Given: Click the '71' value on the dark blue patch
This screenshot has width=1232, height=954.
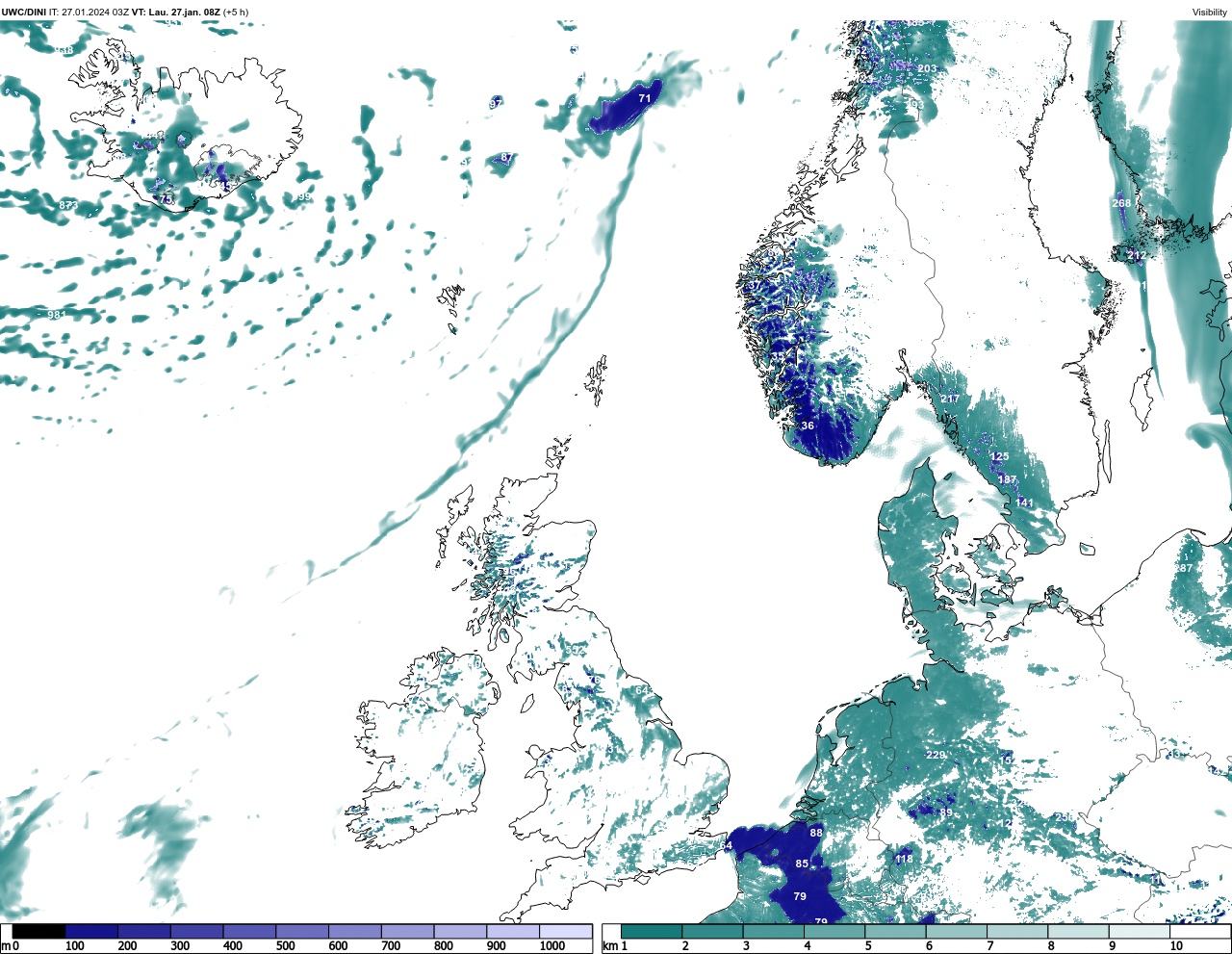Looking at the screenshot, I should point(645,98).
